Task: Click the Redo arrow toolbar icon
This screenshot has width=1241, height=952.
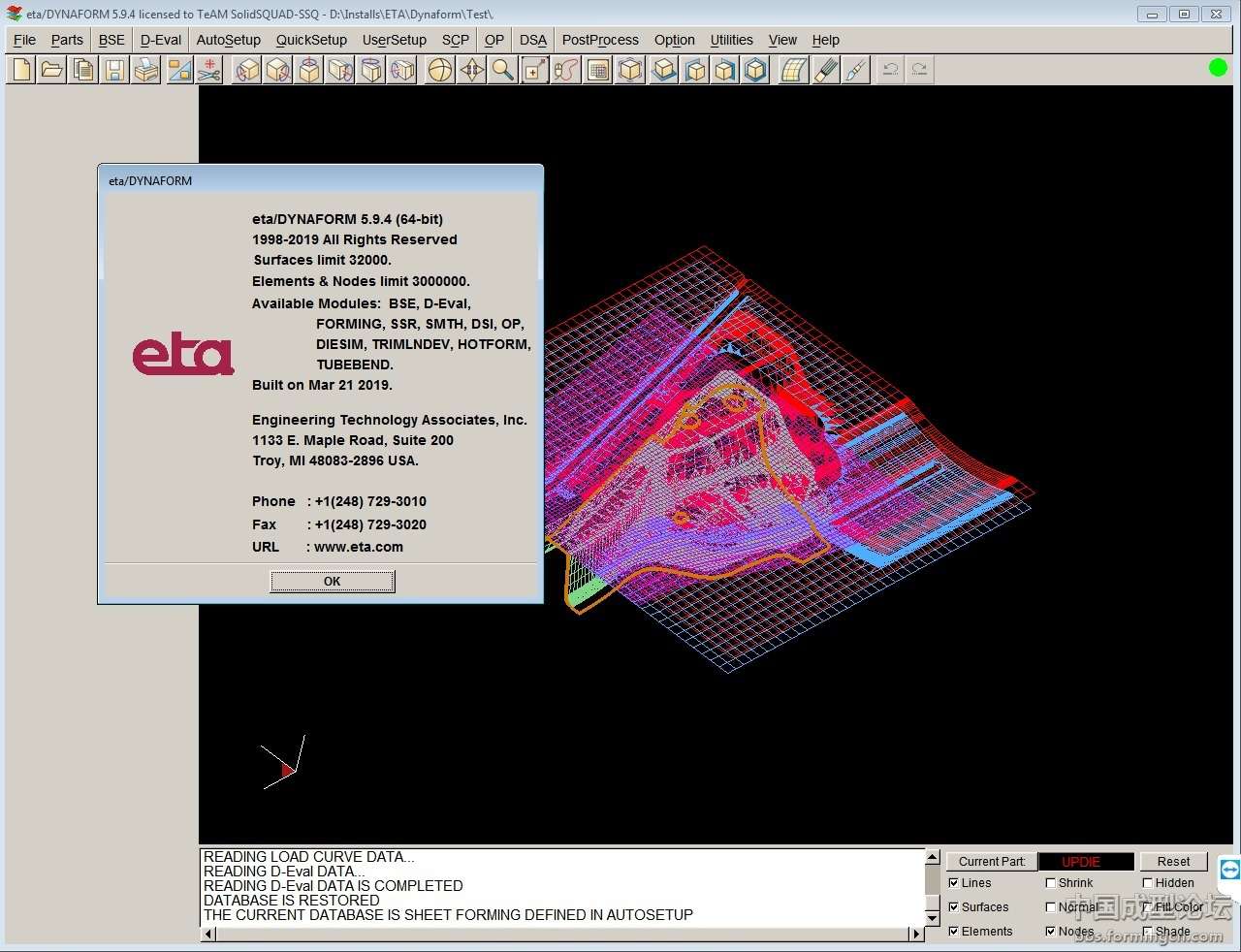Action: click(x=919, y=70)
